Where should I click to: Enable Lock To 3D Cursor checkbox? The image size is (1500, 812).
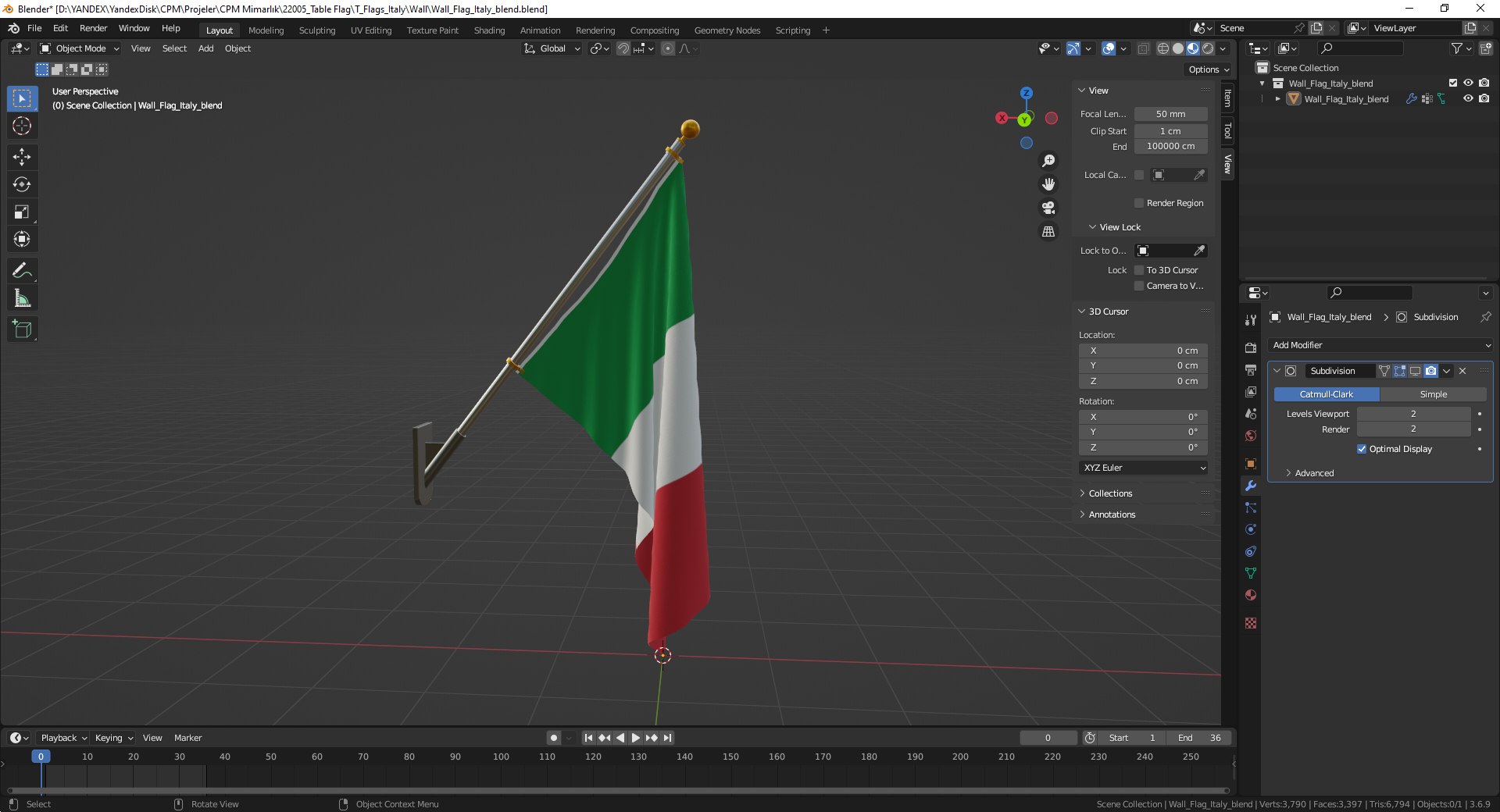(x=1139, y=270)
